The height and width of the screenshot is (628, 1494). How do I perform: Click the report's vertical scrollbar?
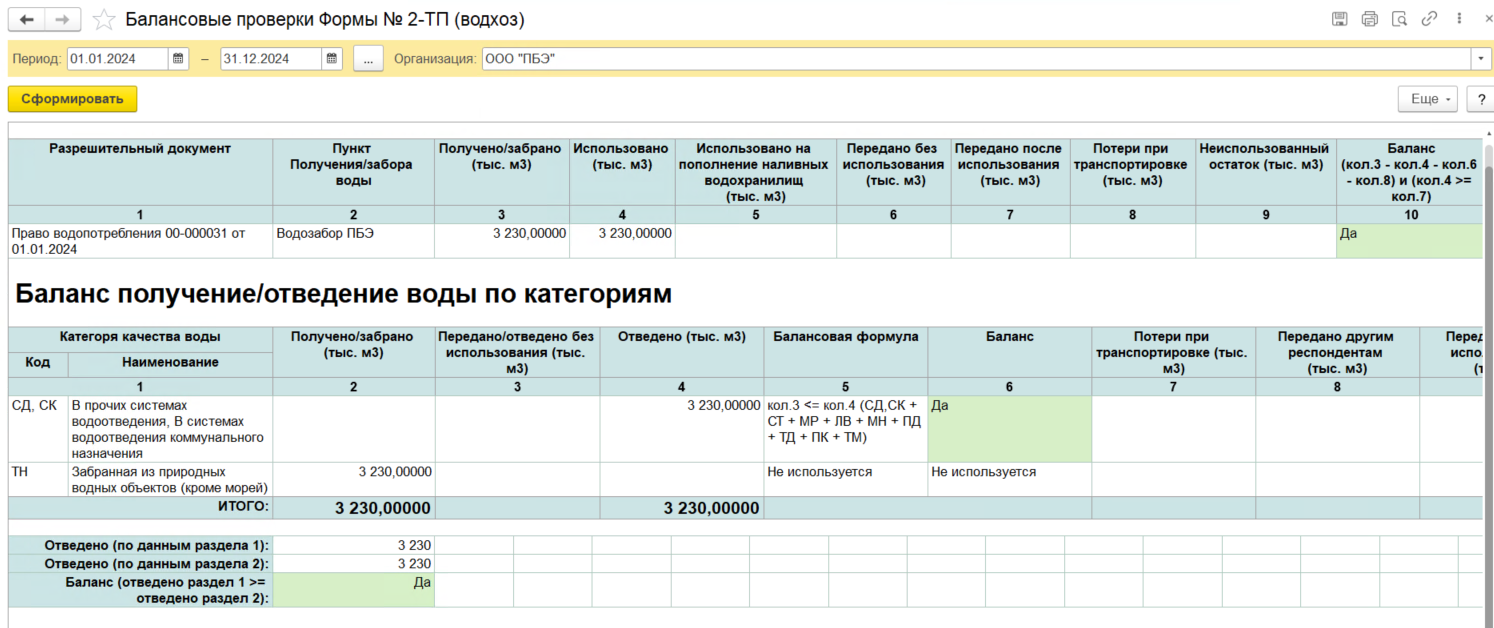(x=1488, y=375)
